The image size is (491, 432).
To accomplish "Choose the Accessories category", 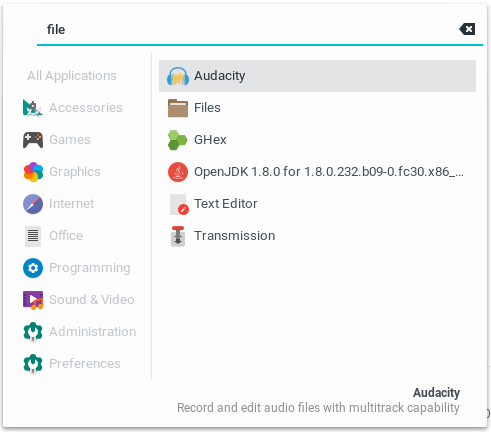I will 72,108.
